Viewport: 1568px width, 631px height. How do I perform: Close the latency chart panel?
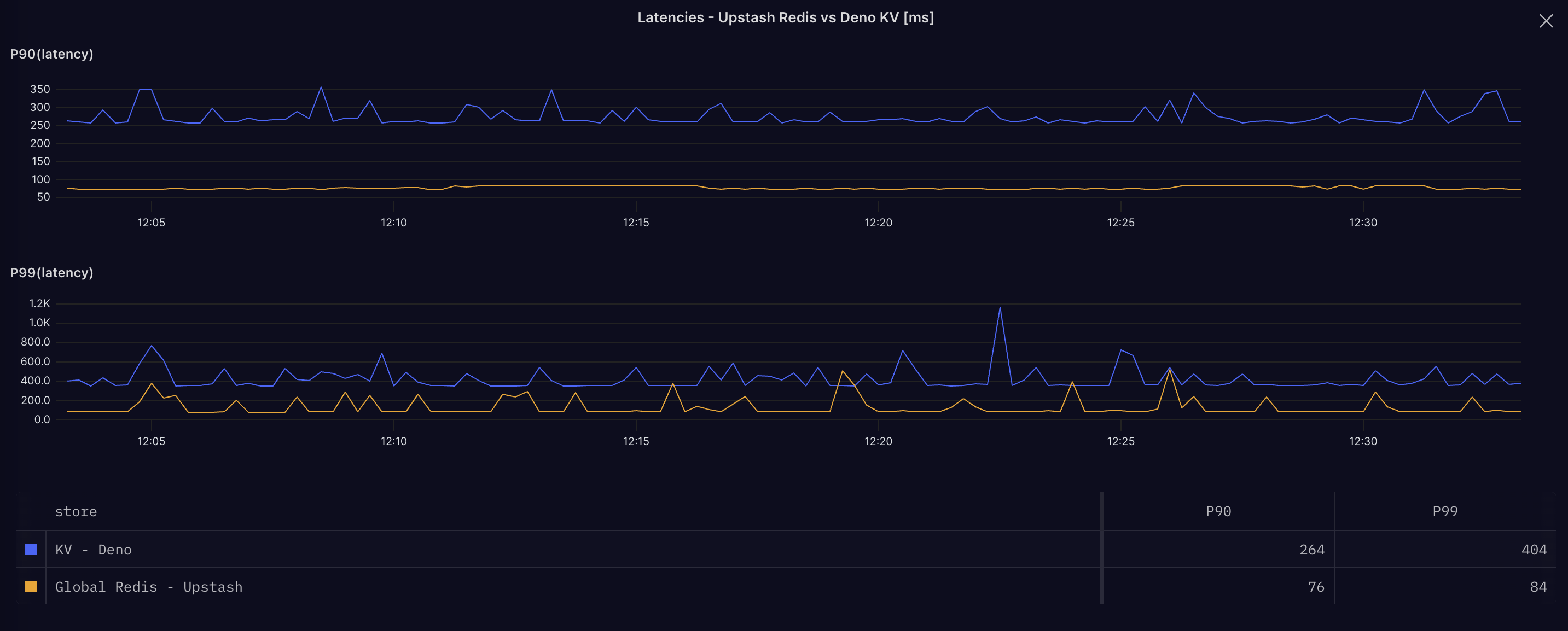(x=1546, y=21)
